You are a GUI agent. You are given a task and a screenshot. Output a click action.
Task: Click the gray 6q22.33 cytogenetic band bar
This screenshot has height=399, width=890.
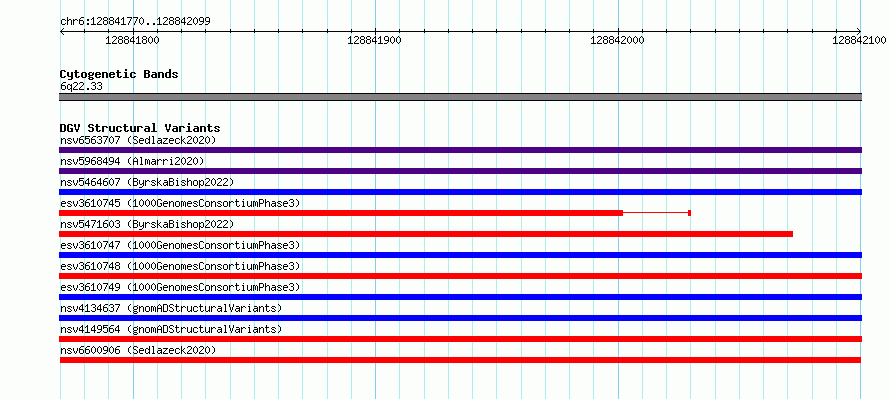(x=460, y=97)
